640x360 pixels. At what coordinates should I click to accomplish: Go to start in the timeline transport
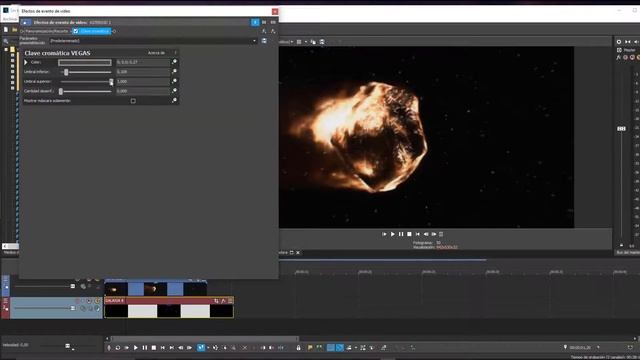coord(163,348)
